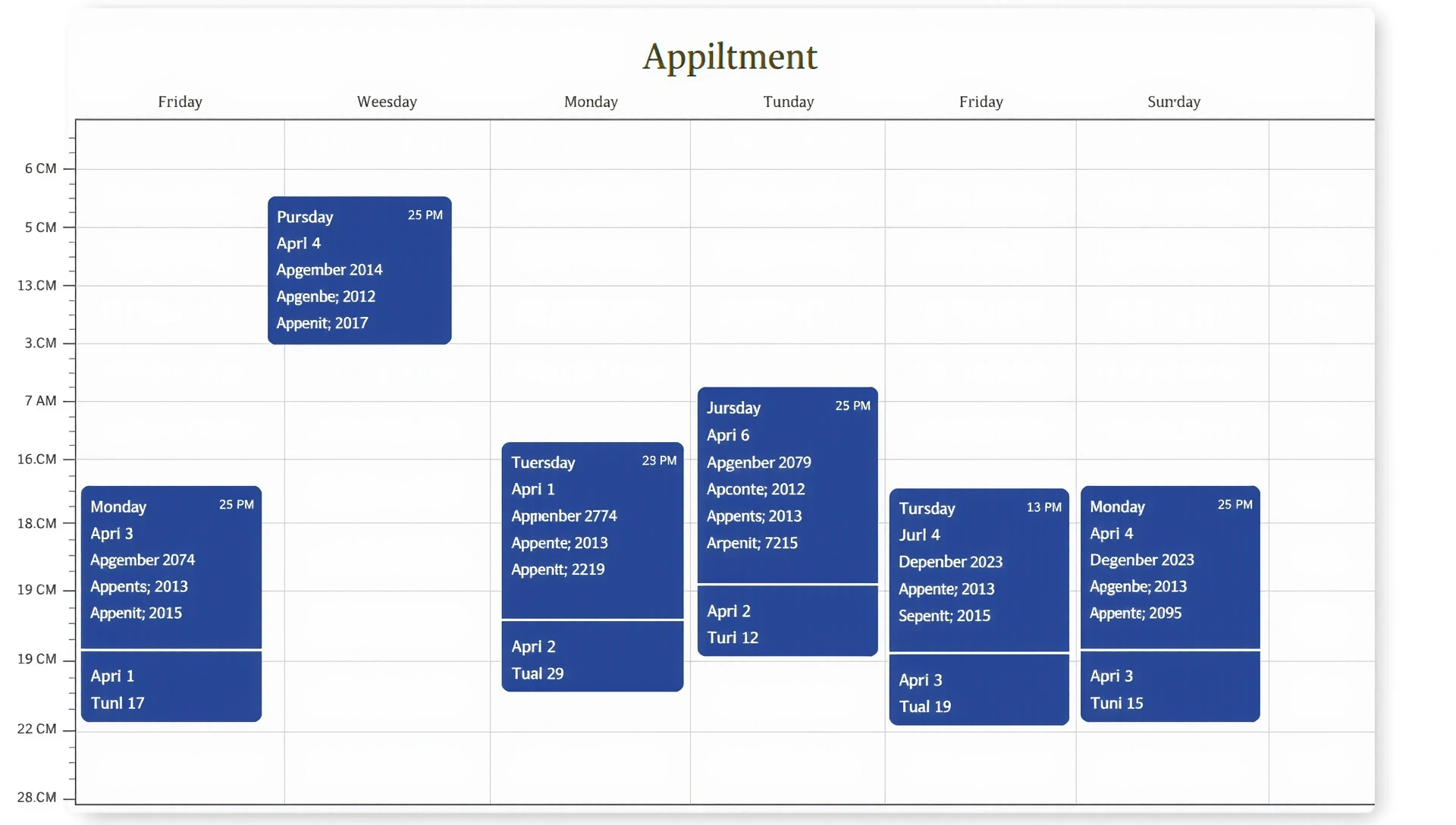Click the Apri 3 Tual 19 sub-block
The height and width of the screenshot is (825, 1456).
(978, 691)
